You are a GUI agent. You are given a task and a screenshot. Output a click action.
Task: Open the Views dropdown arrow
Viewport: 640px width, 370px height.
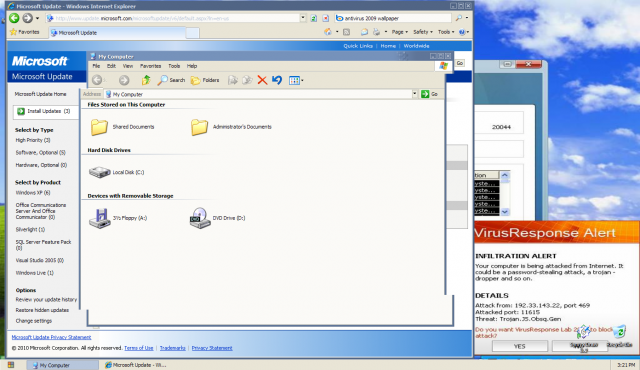tap(302, 80)
